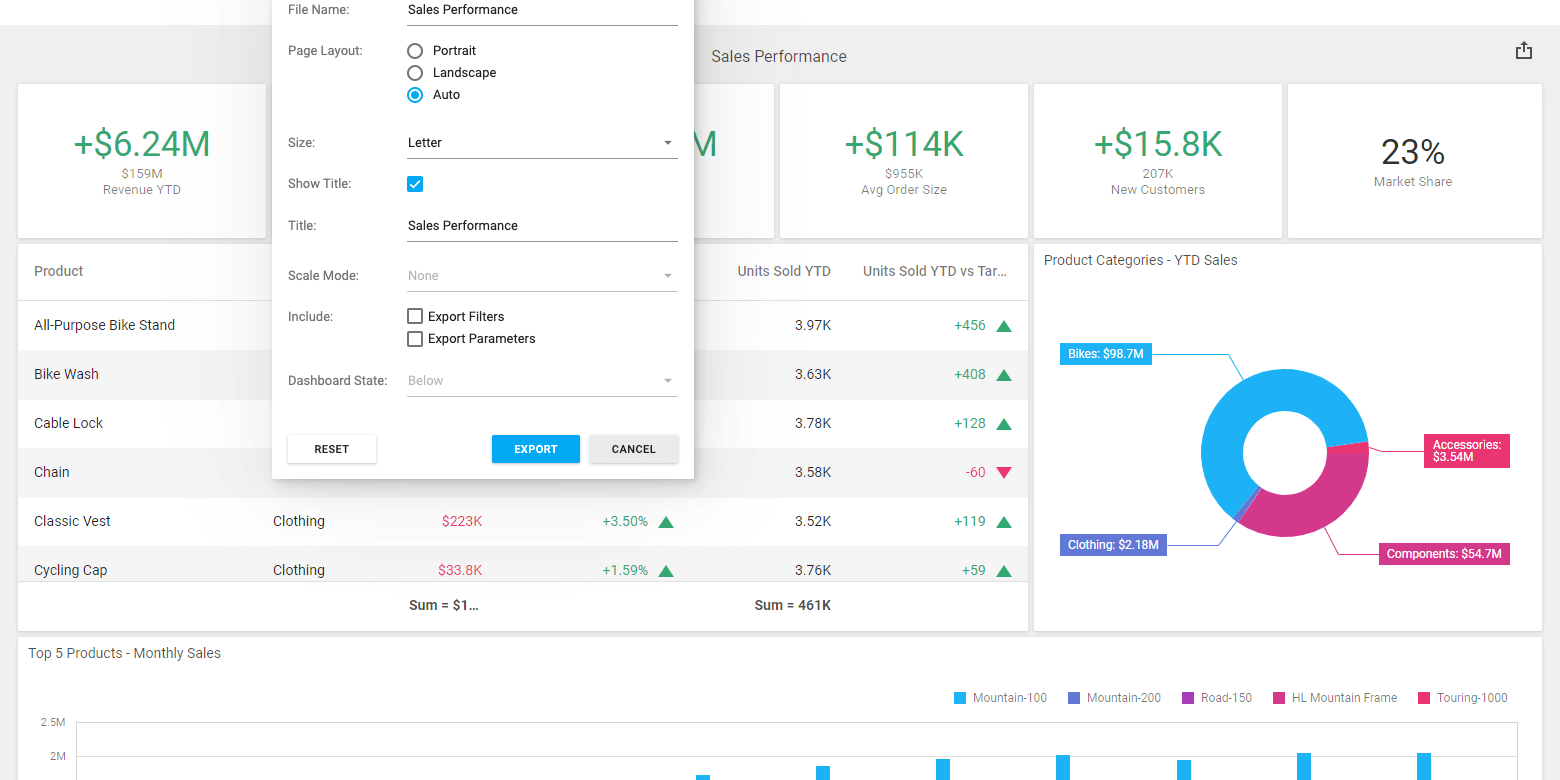This screenshot has height=780, width=1560.
Task: Click the Mountain-100 legend marker
Action: (x=960, y=698)
